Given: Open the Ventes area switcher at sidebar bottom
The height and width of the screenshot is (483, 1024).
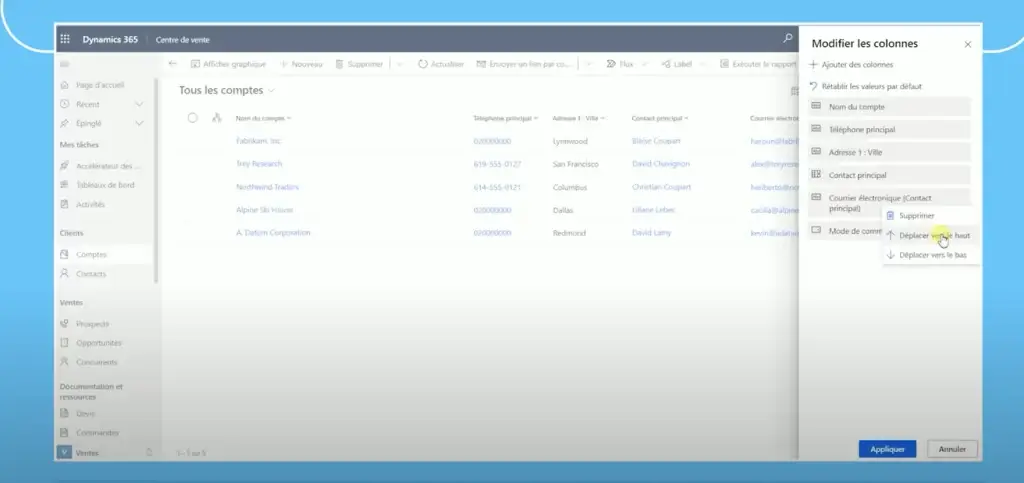Looking at the screenshot, I should 106,452.
